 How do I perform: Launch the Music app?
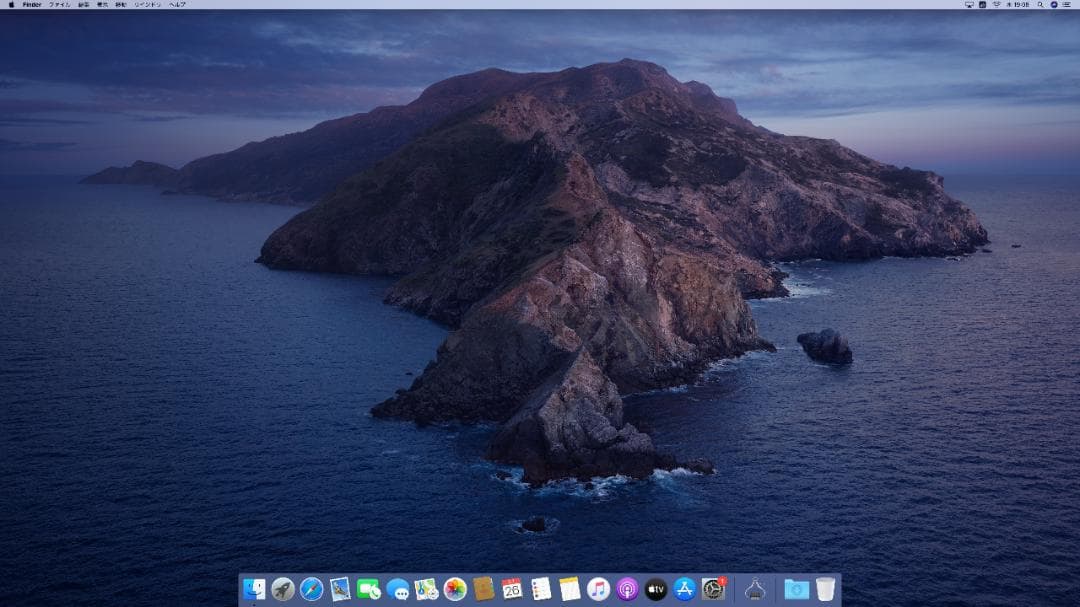[598, 589]
